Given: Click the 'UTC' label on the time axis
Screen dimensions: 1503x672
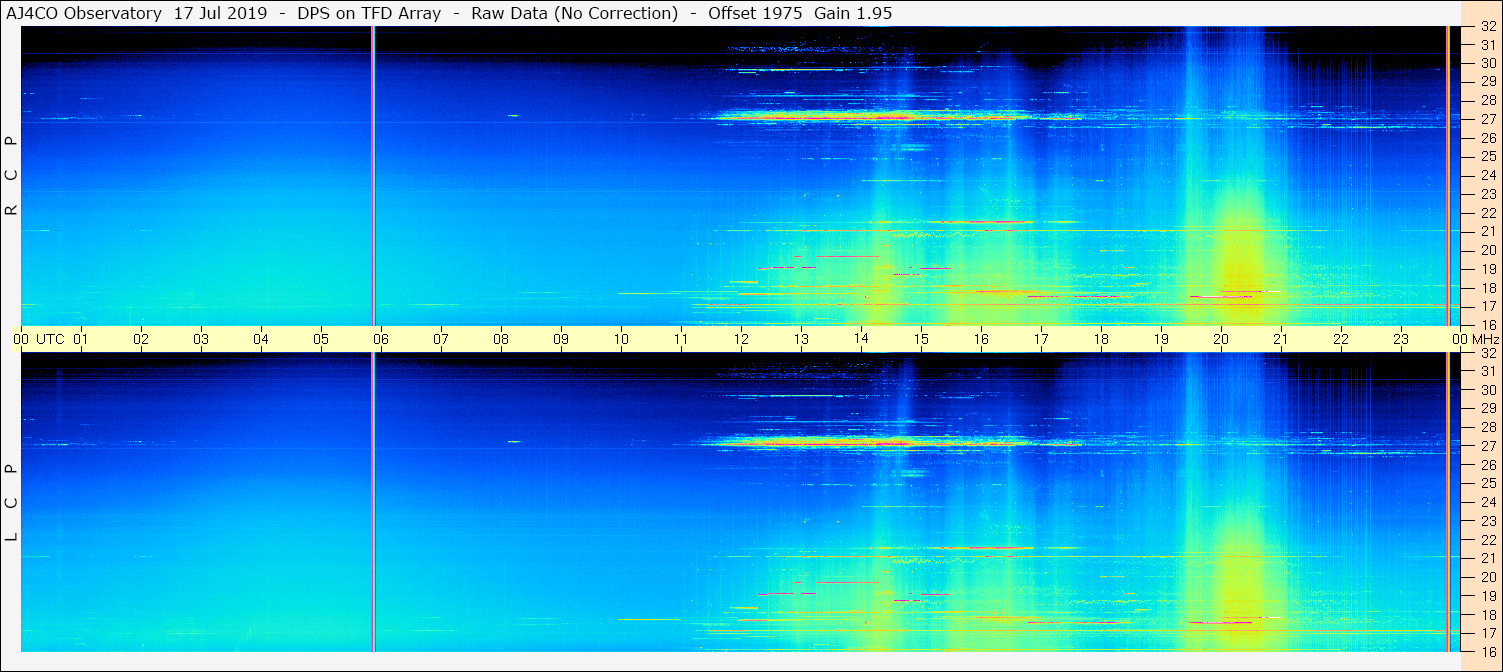Looking at the screenshot, I should (50, 339).
